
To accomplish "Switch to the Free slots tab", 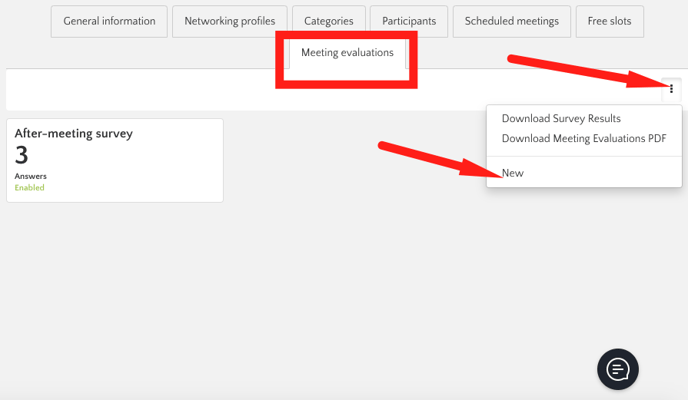I will (609, 21).
